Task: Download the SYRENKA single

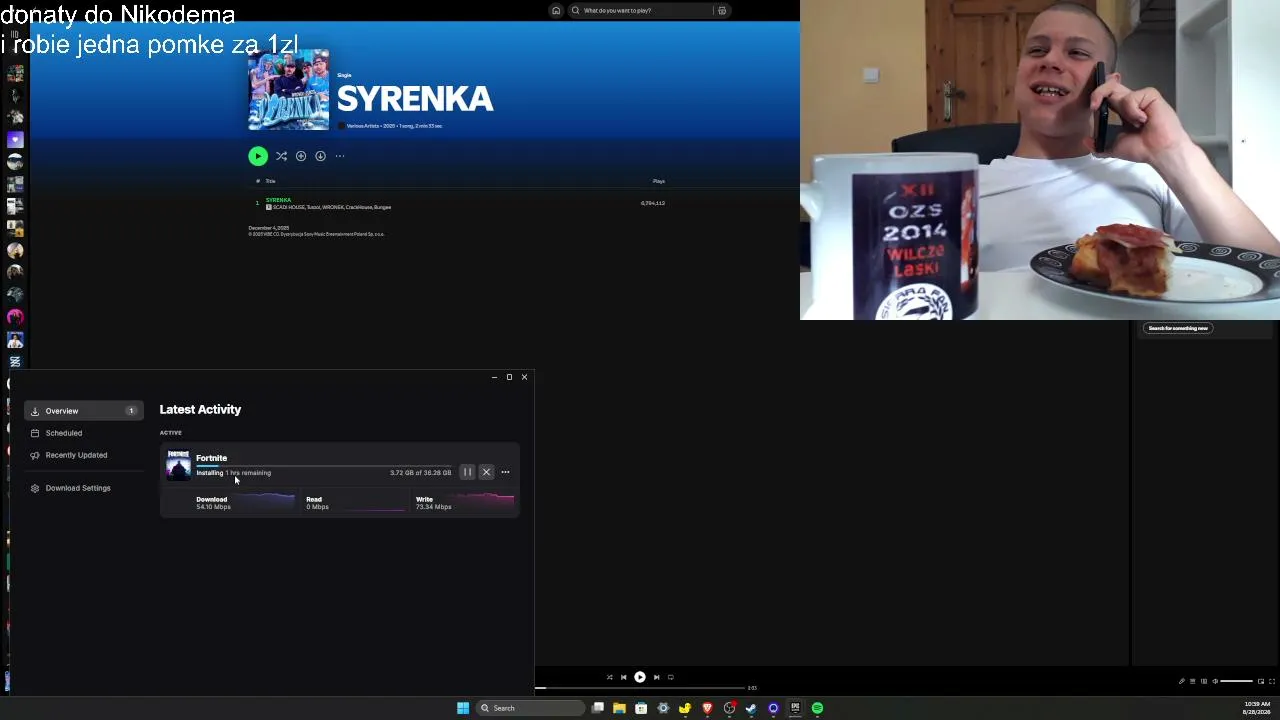Action: point(320,156)
